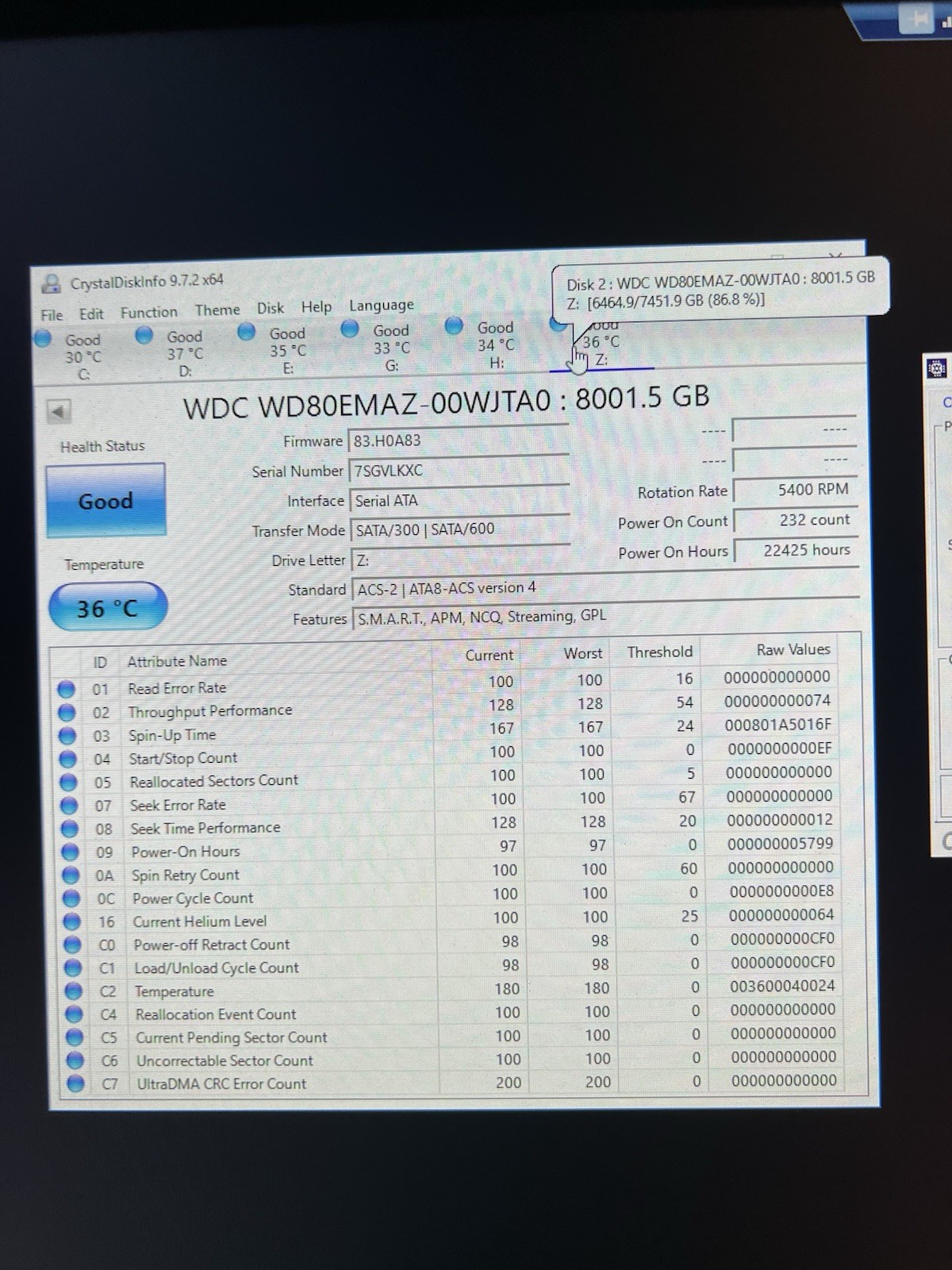This screenshot has width=952, height=1270.
Task: Select the Current Helium Level attribute name
Action: [x=200, y=922]
